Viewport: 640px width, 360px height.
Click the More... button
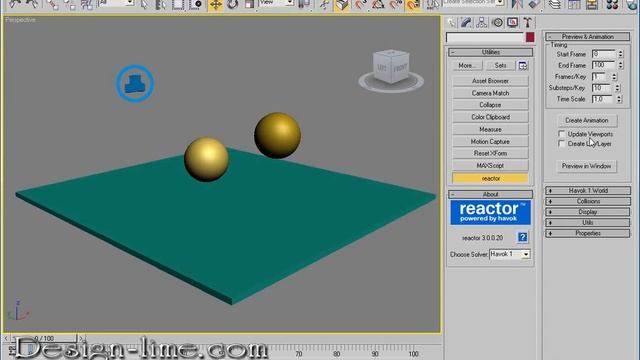(x=467, y=66)
